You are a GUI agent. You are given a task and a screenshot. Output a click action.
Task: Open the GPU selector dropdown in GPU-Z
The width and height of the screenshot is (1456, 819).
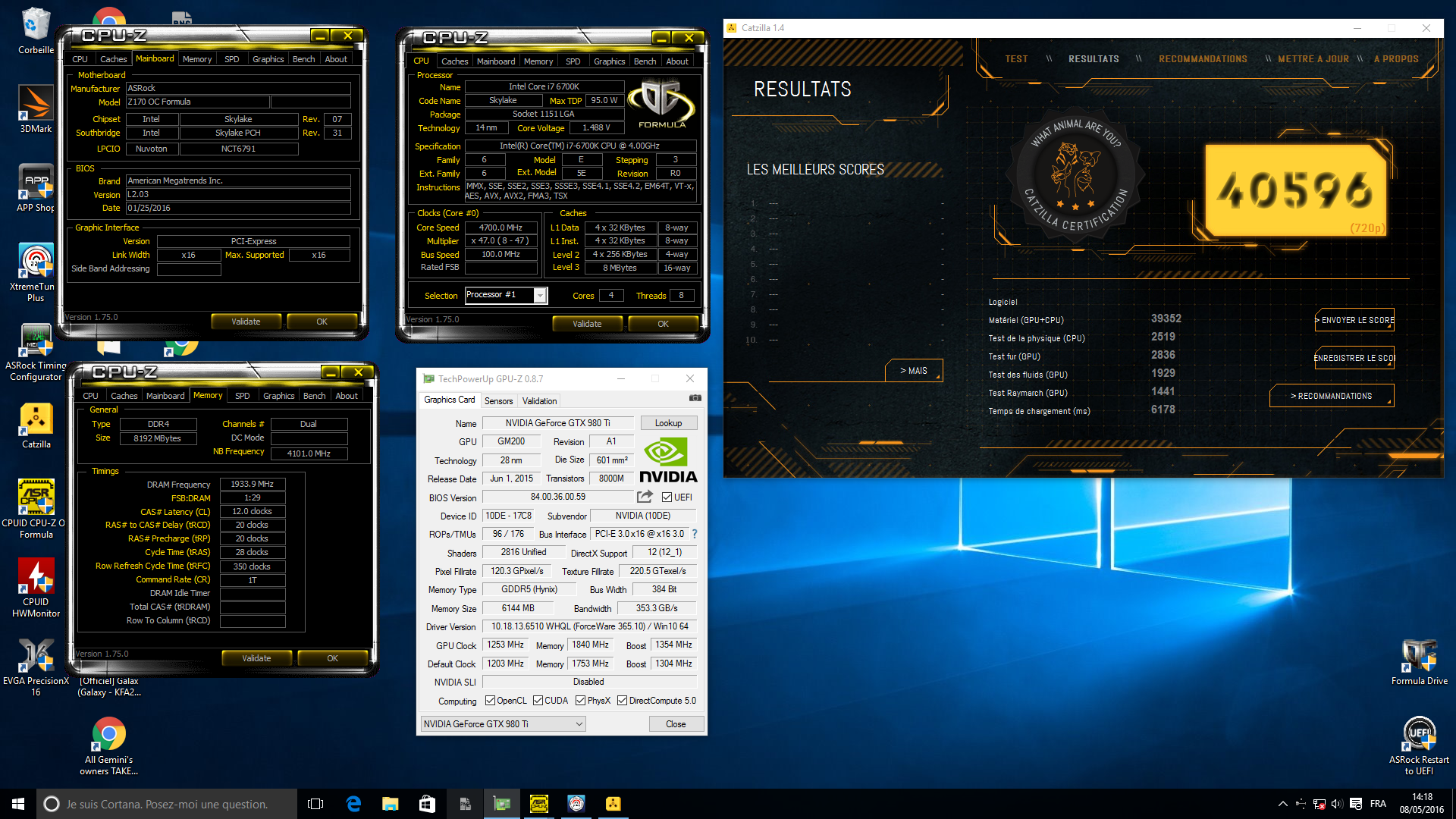click(x=504, y=724)
